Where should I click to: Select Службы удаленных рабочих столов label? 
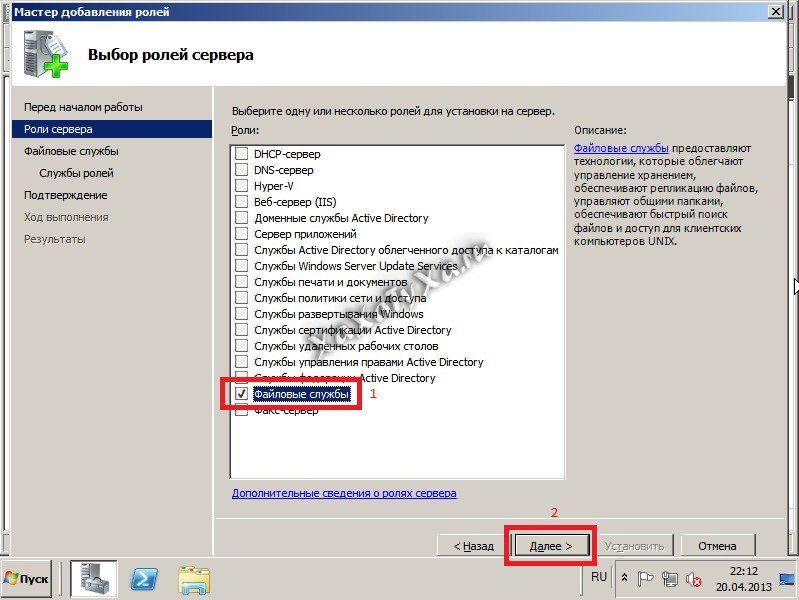pyautogui.click(x=346, y=346)
